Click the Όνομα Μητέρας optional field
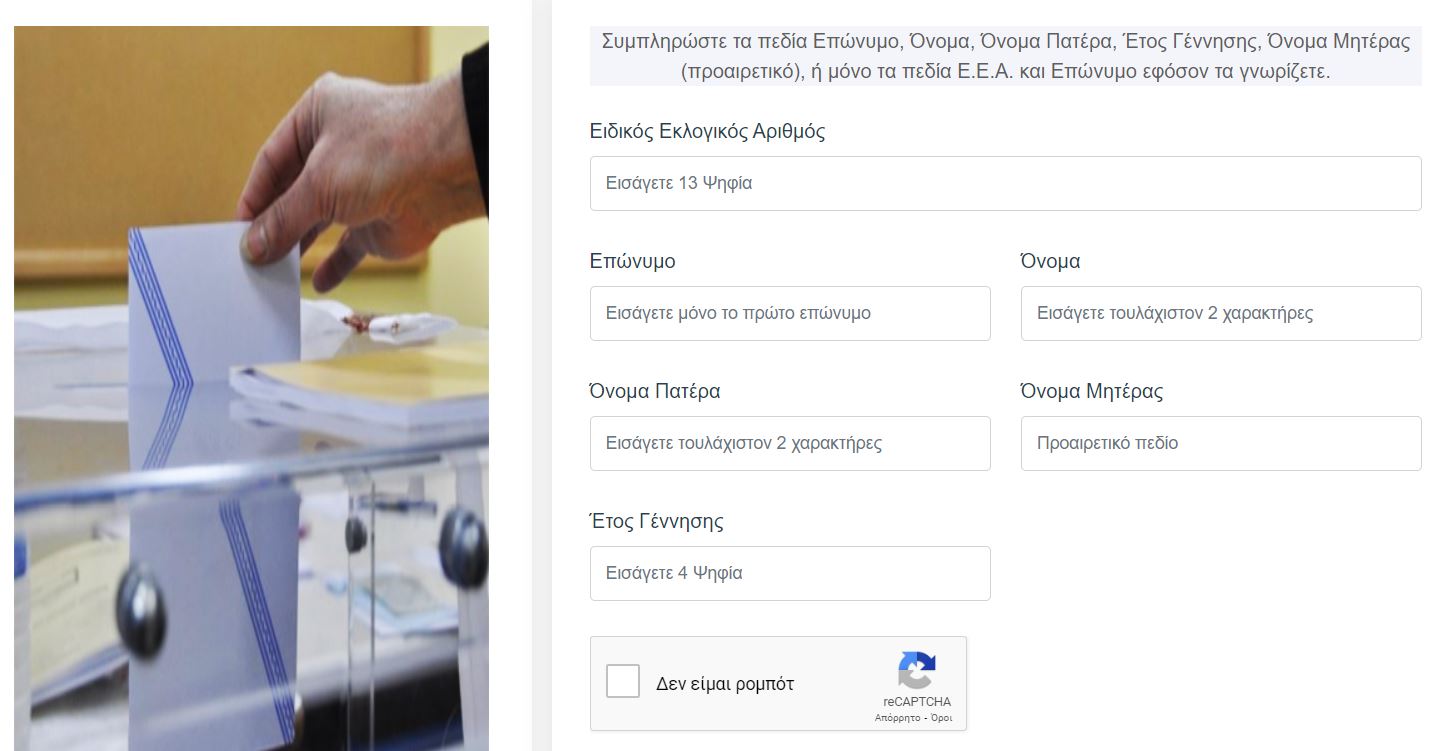This screenshot has height=751, width=1444. tap(1220, 444)
